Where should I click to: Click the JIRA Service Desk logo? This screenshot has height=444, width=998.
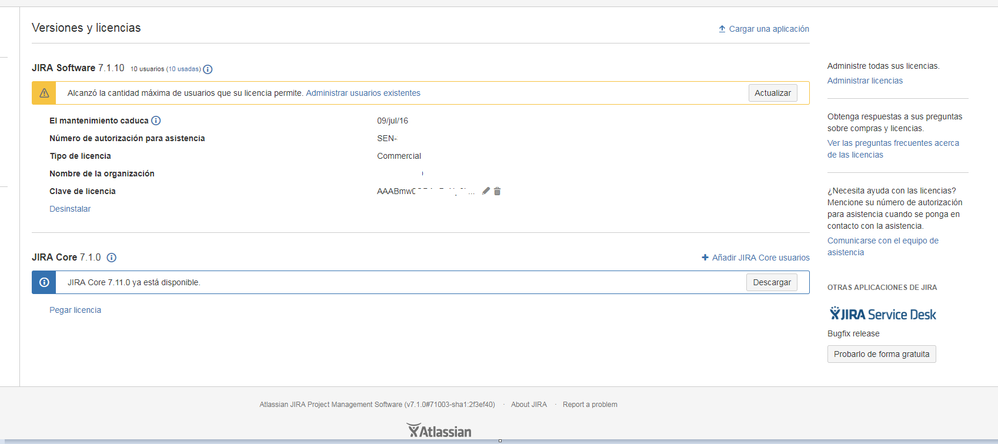coord(883,314)
